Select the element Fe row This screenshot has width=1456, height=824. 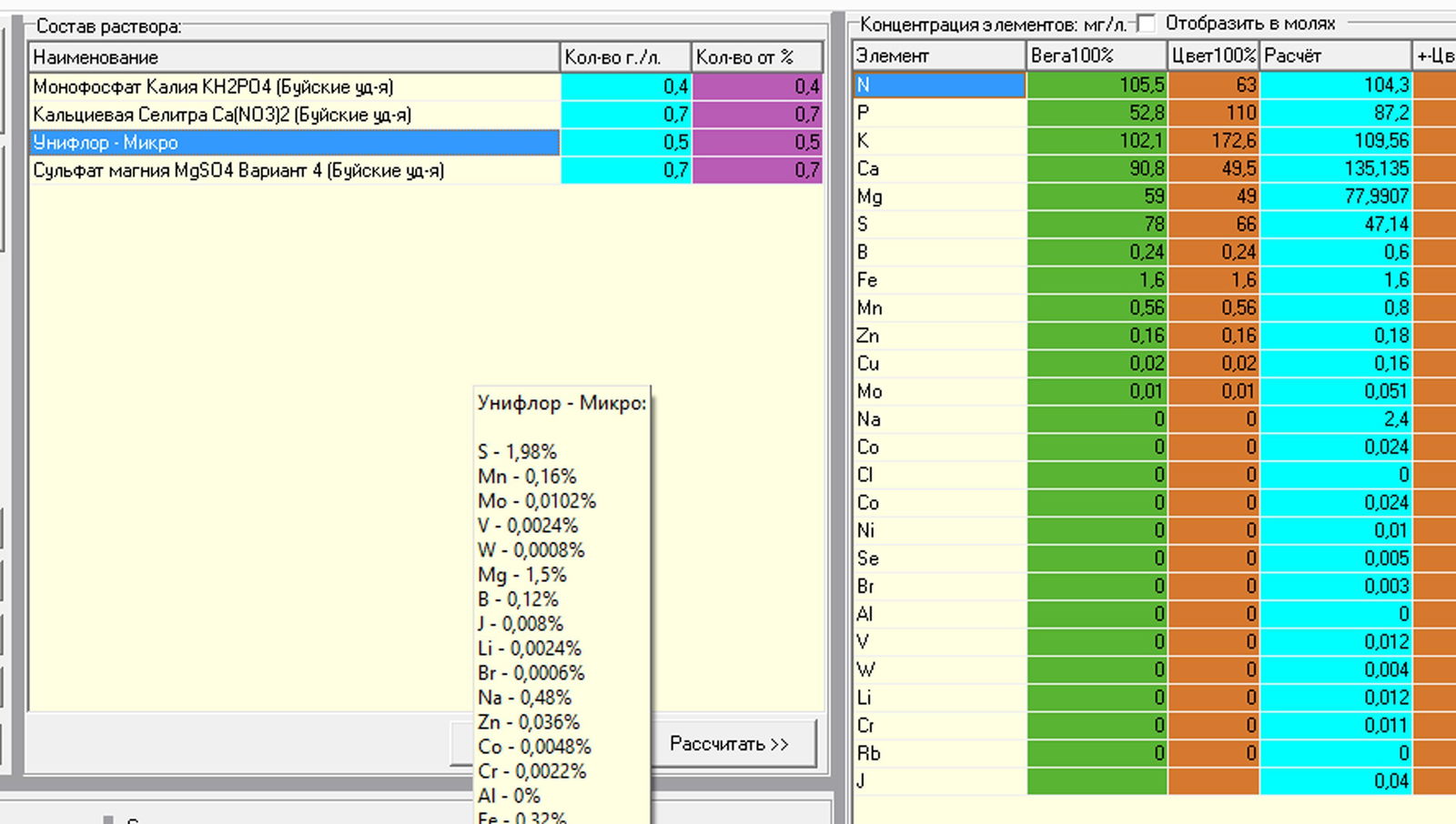point(939,280)
